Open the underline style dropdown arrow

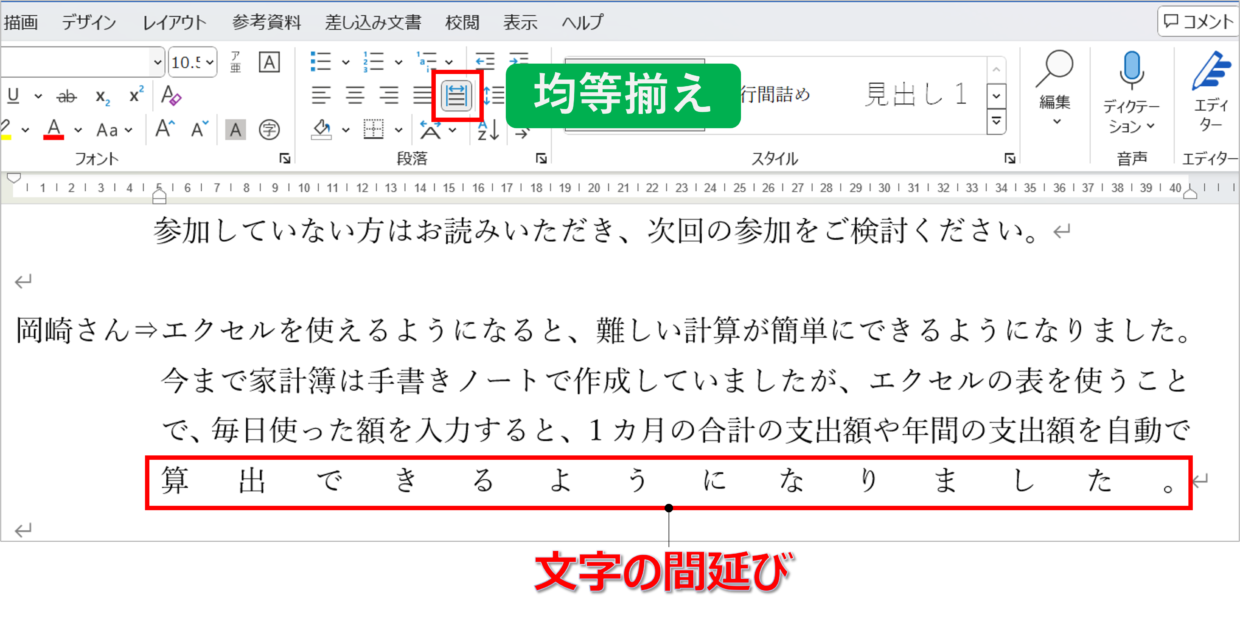38,97
